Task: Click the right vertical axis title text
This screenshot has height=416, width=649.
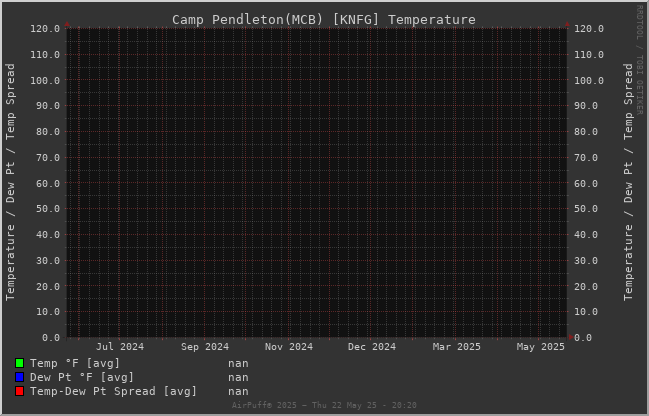Action: (x=628, y=182)
